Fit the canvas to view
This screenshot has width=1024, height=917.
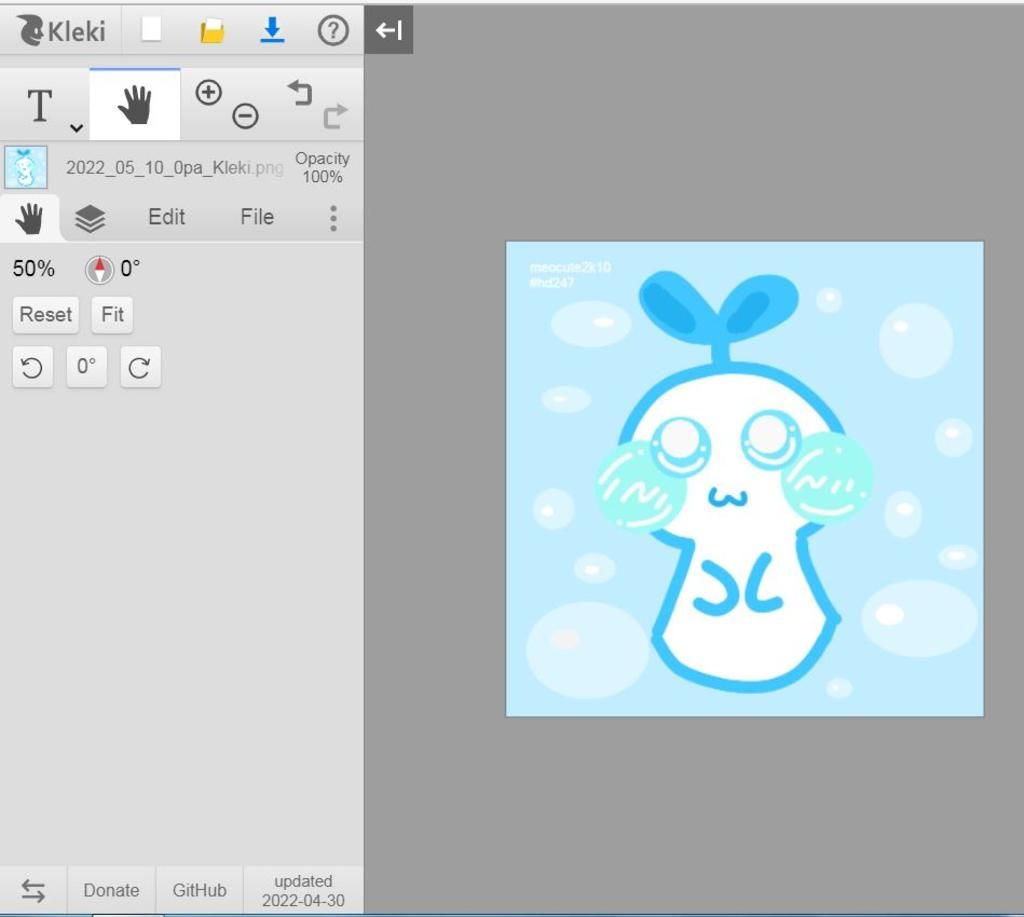coord(112,315)
